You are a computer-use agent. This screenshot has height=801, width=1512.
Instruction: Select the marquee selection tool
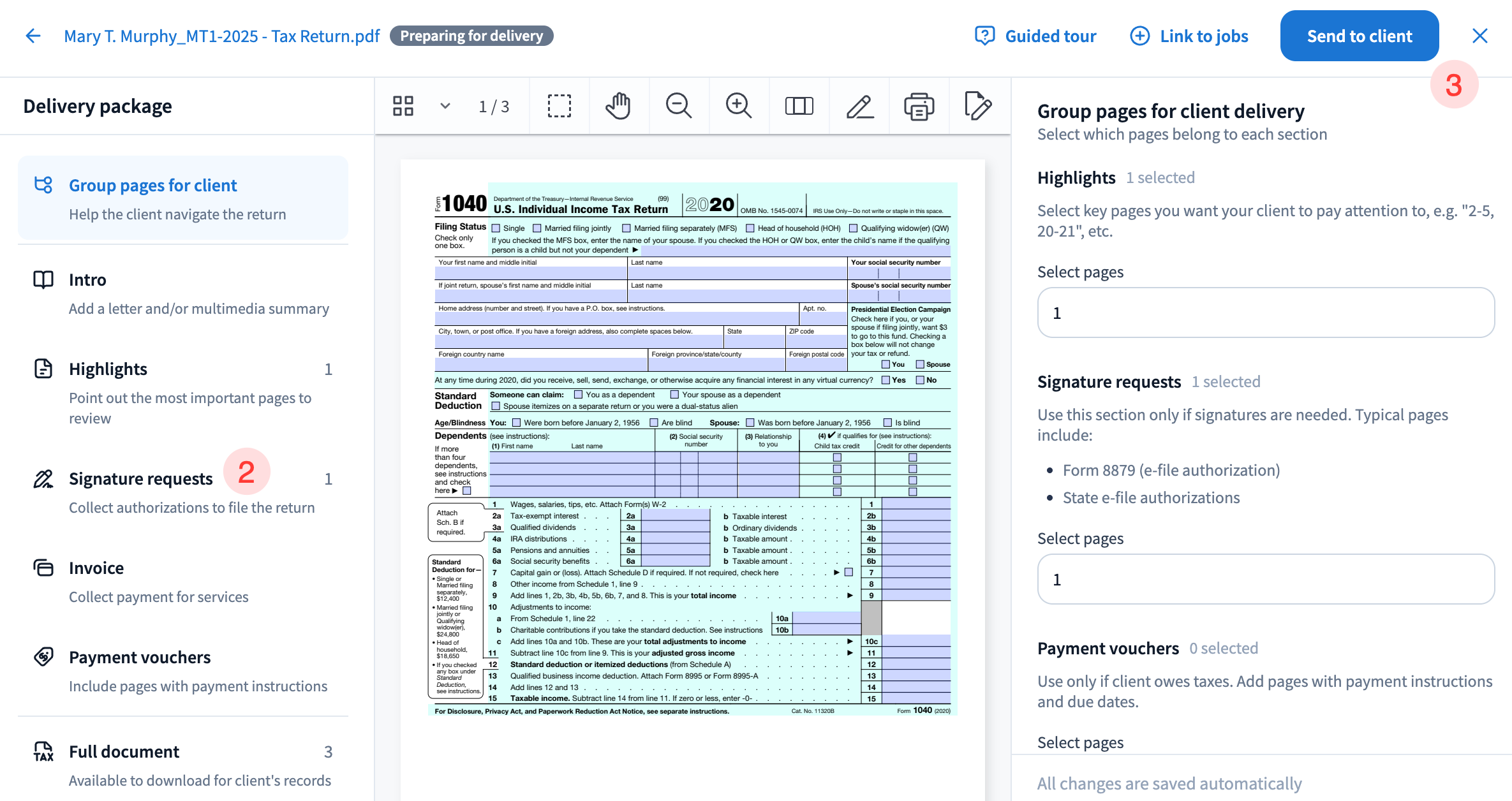click(x=559, y=106)
